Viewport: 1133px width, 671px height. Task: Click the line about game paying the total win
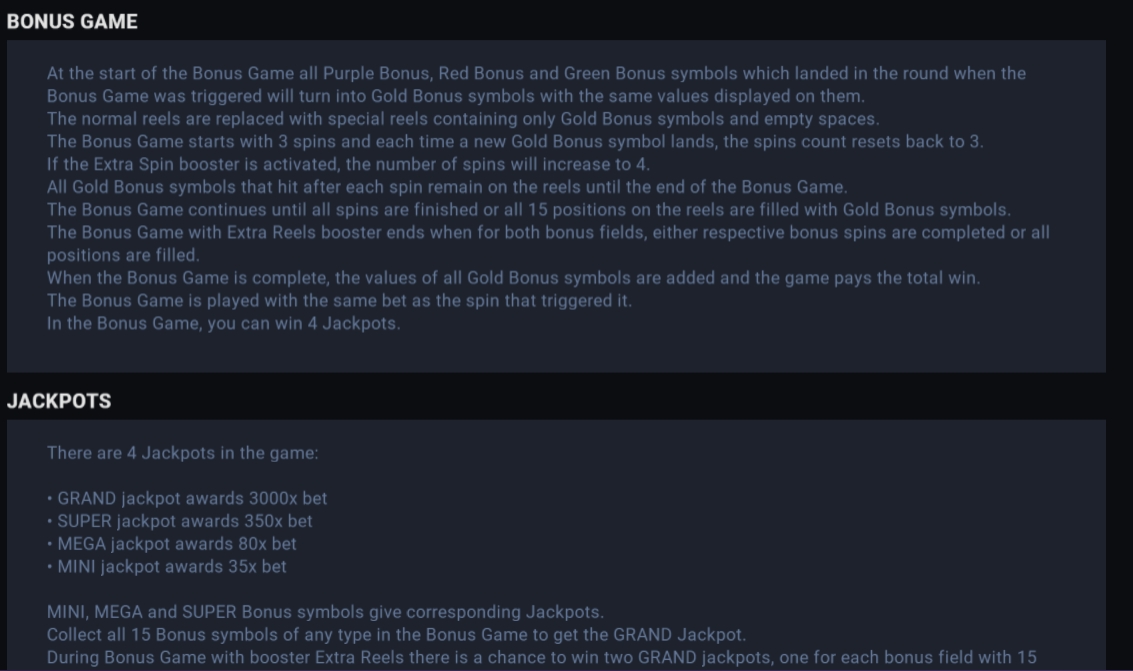514,278
